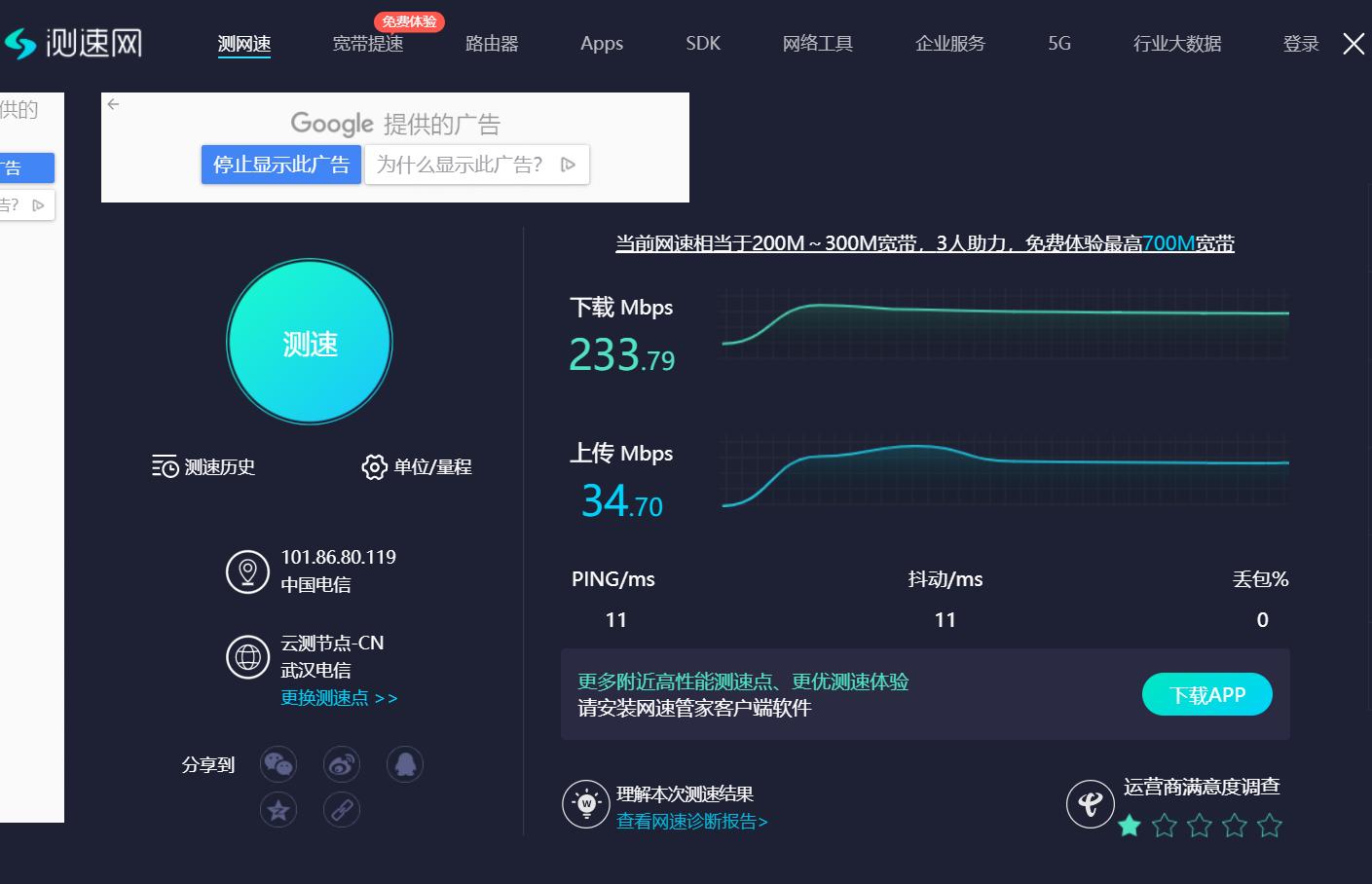
Task: Select the fifth star in the satisfaction survey
Action: click(x=1269, y=825)
